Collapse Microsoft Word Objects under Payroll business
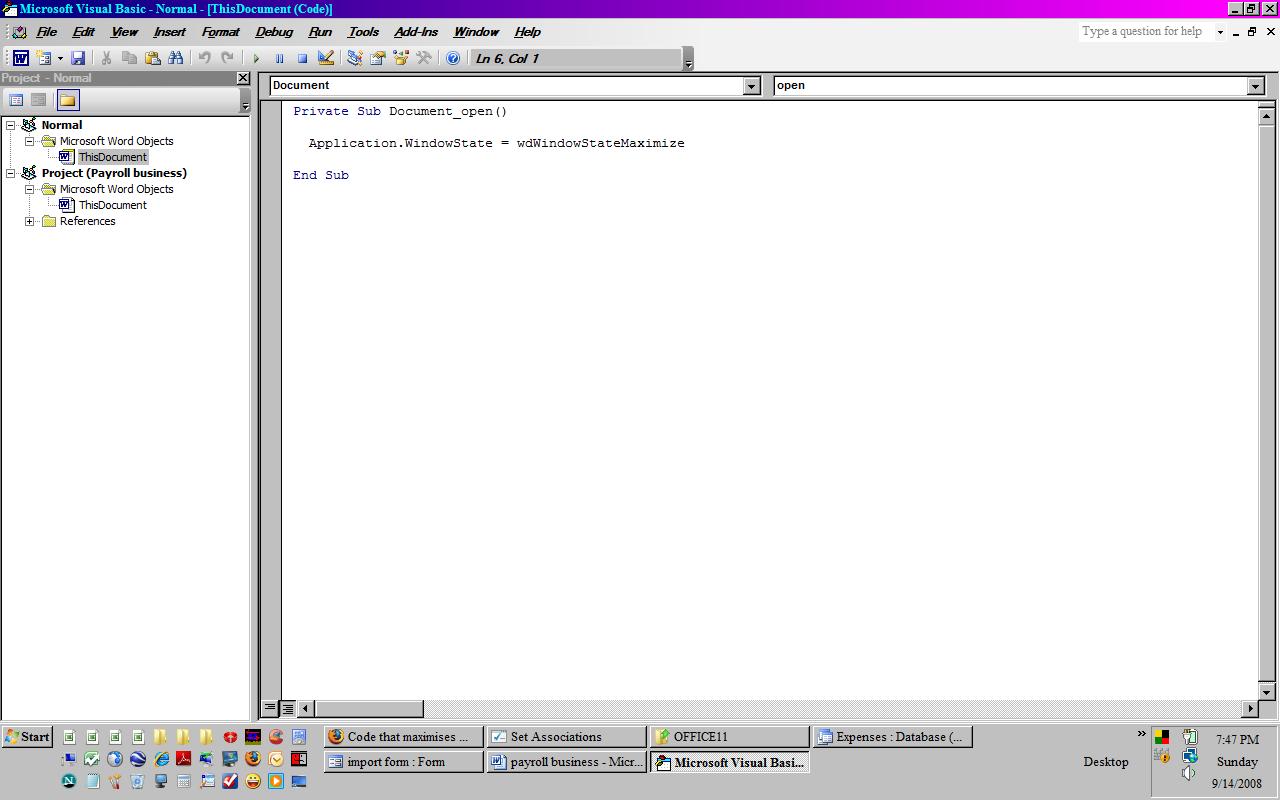Viewport: 1280px width, 800px height. 30,189
